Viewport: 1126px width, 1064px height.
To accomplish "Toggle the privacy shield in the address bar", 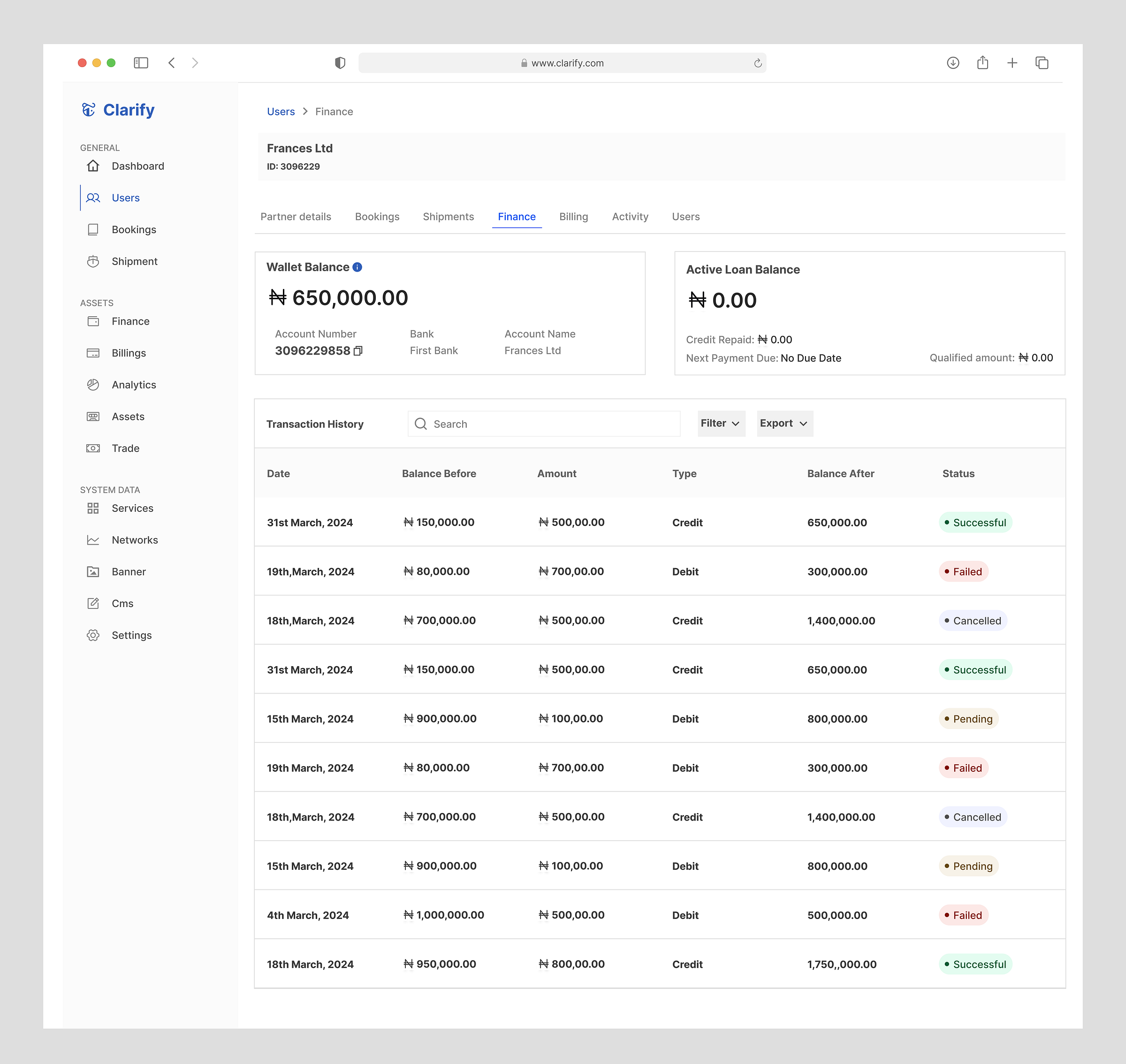I will pyautogui.click(x=340, y=62).
